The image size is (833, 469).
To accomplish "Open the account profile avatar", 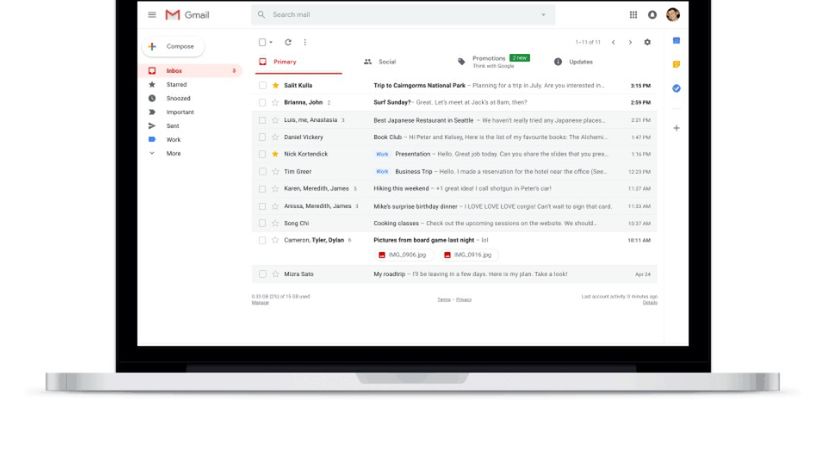I will (x=673, y=15).
